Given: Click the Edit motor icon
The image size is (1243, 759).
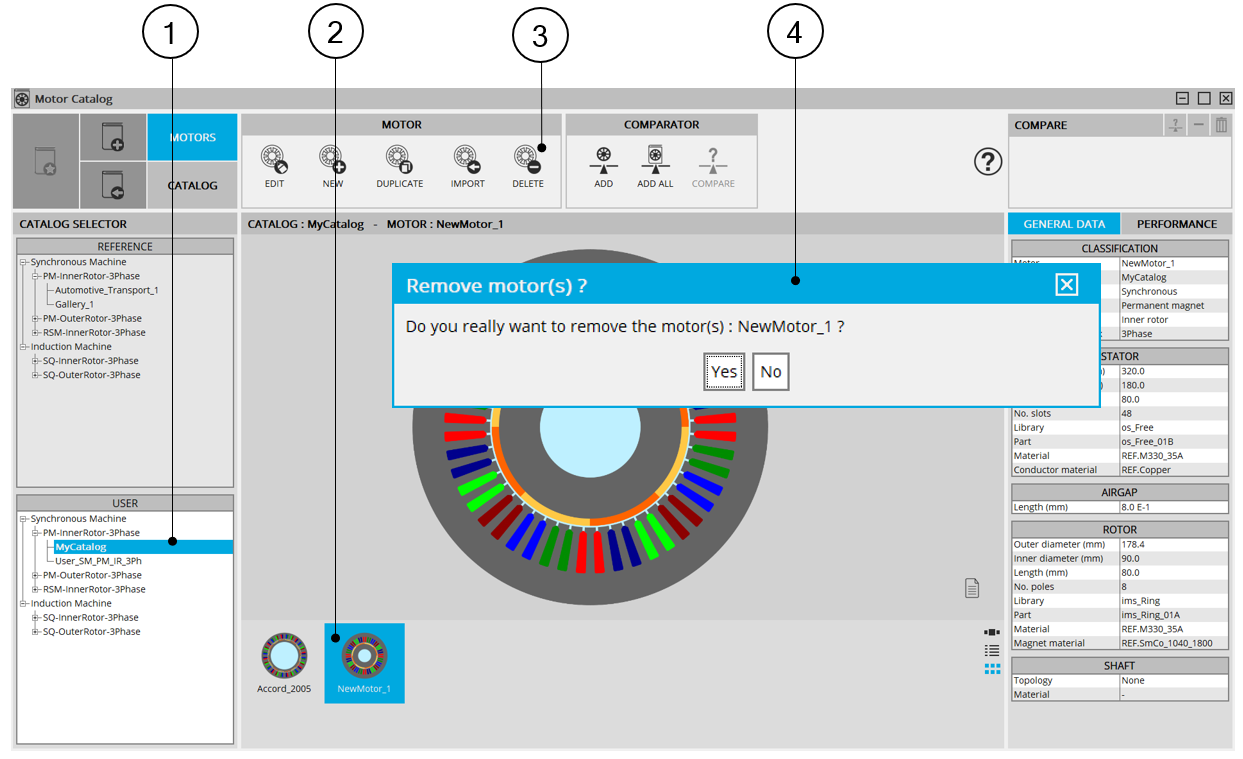Looking at the screenshot, I should pyautogui.click(x=274, y=161).
